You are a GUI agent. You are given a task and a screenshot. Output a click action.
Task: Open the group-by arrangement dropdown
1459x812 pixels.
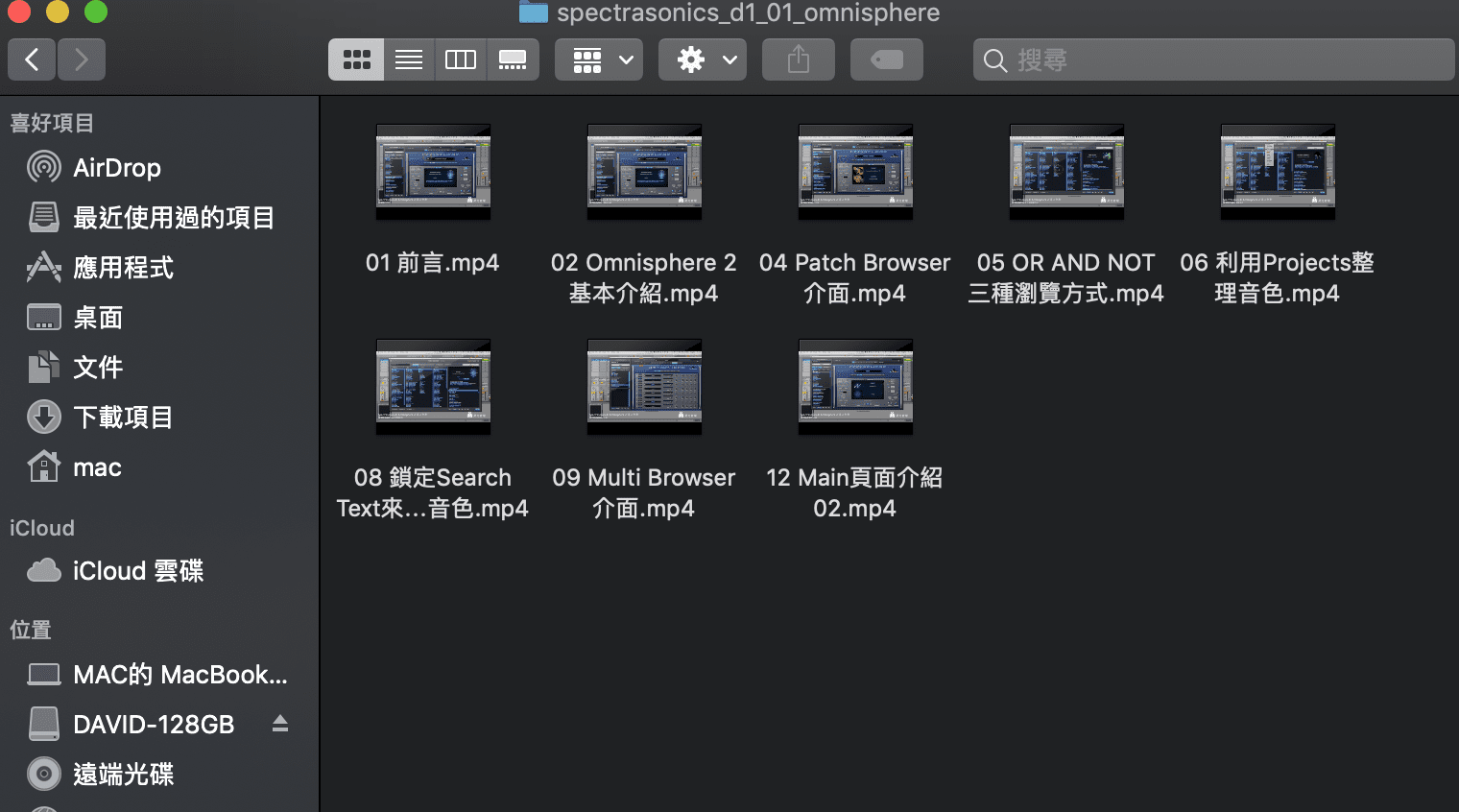click(x=599, y=60)
